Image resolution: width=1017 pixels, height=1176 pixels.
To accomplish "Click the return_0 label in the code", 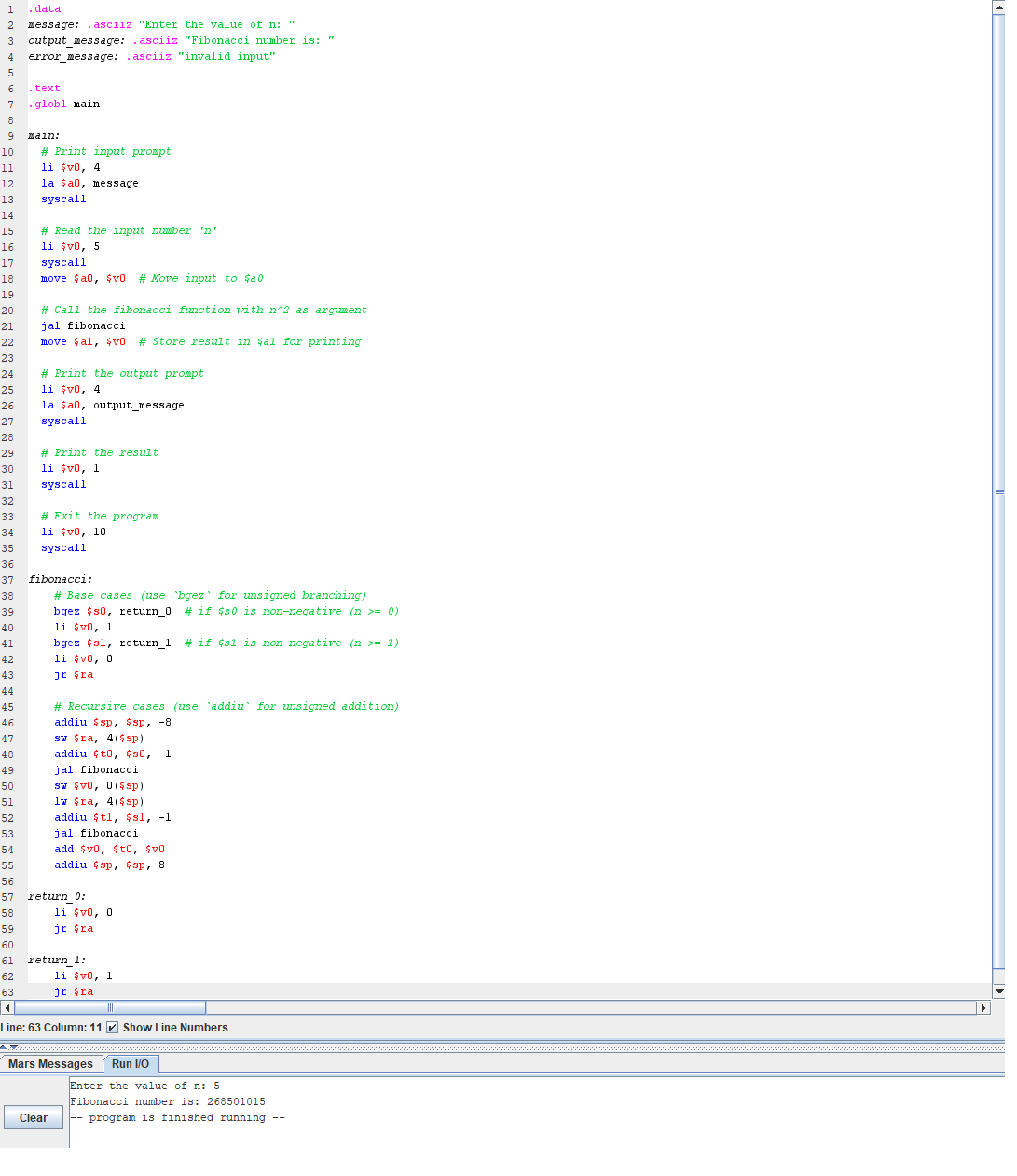I will (x=54, y=896).
